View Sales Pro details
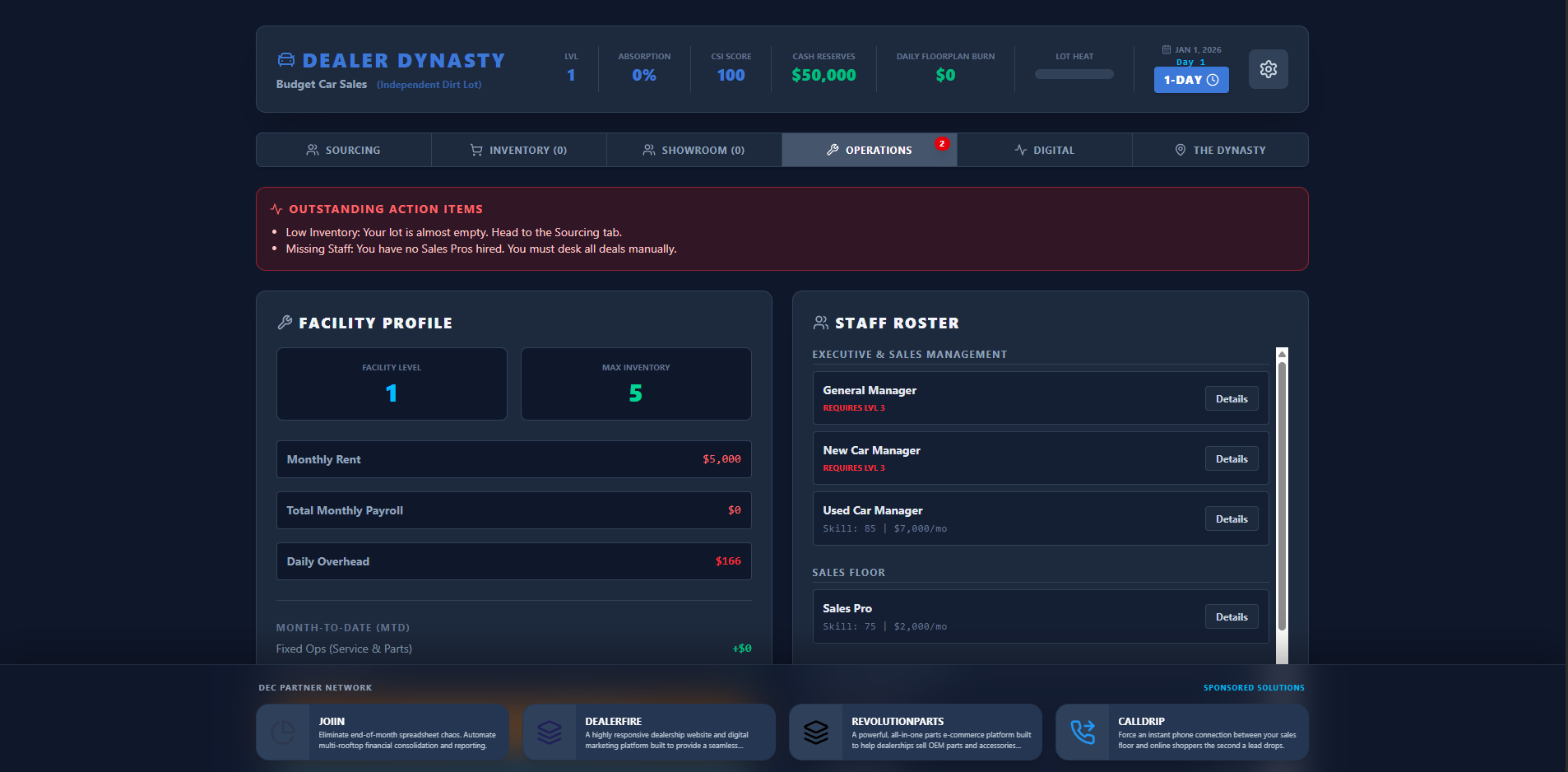Image resolution: width=1568 pixels, height=772 pixels. (1232, 617)
